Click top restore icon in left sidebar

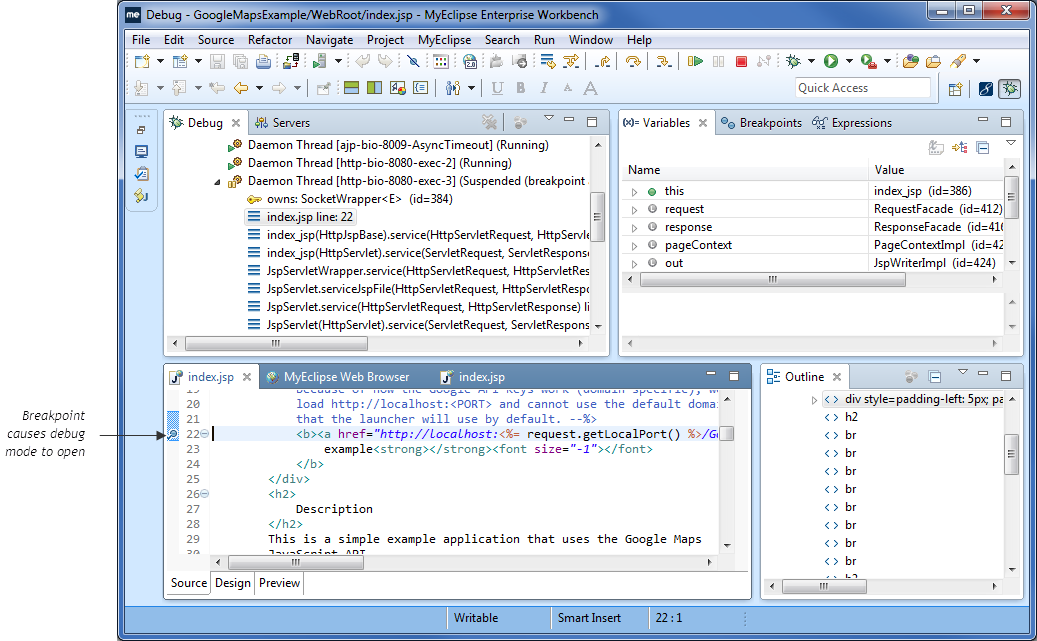coord(141,130)
